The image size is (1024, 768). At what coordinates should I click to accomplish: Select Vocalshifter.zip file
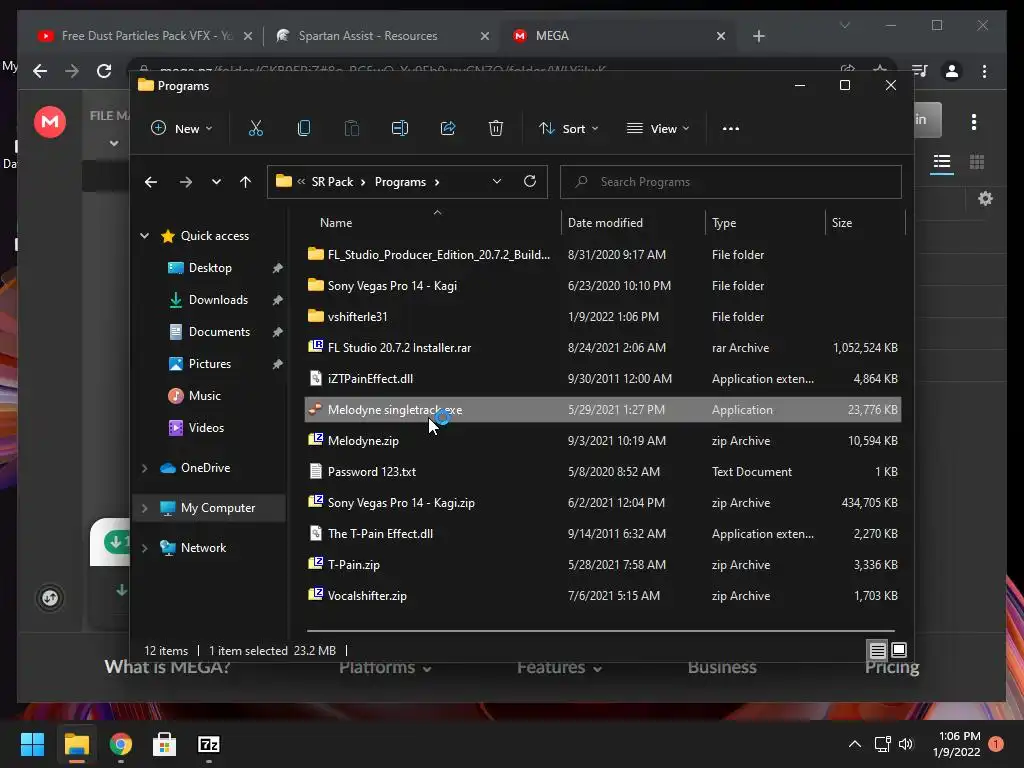coord(602,596)
